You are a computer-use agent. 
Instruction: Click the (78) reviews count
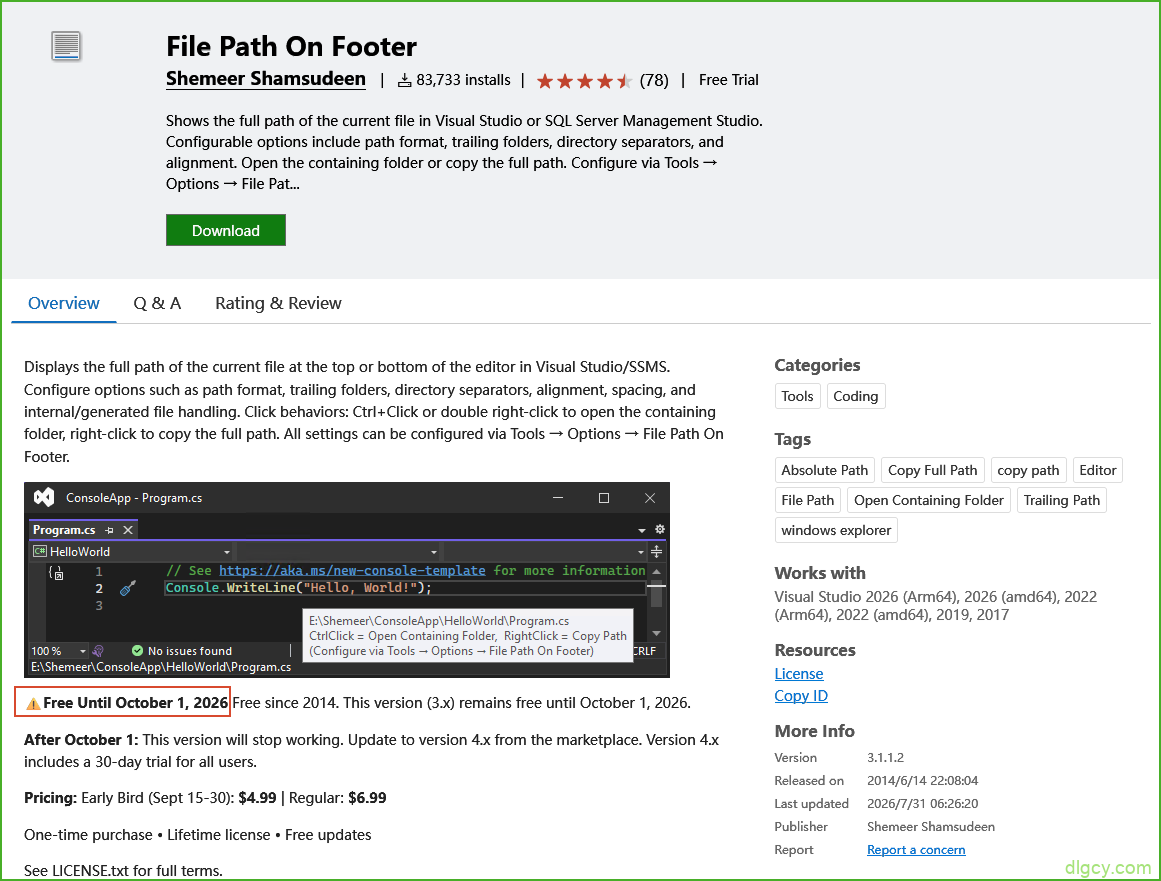pos(654,80)
